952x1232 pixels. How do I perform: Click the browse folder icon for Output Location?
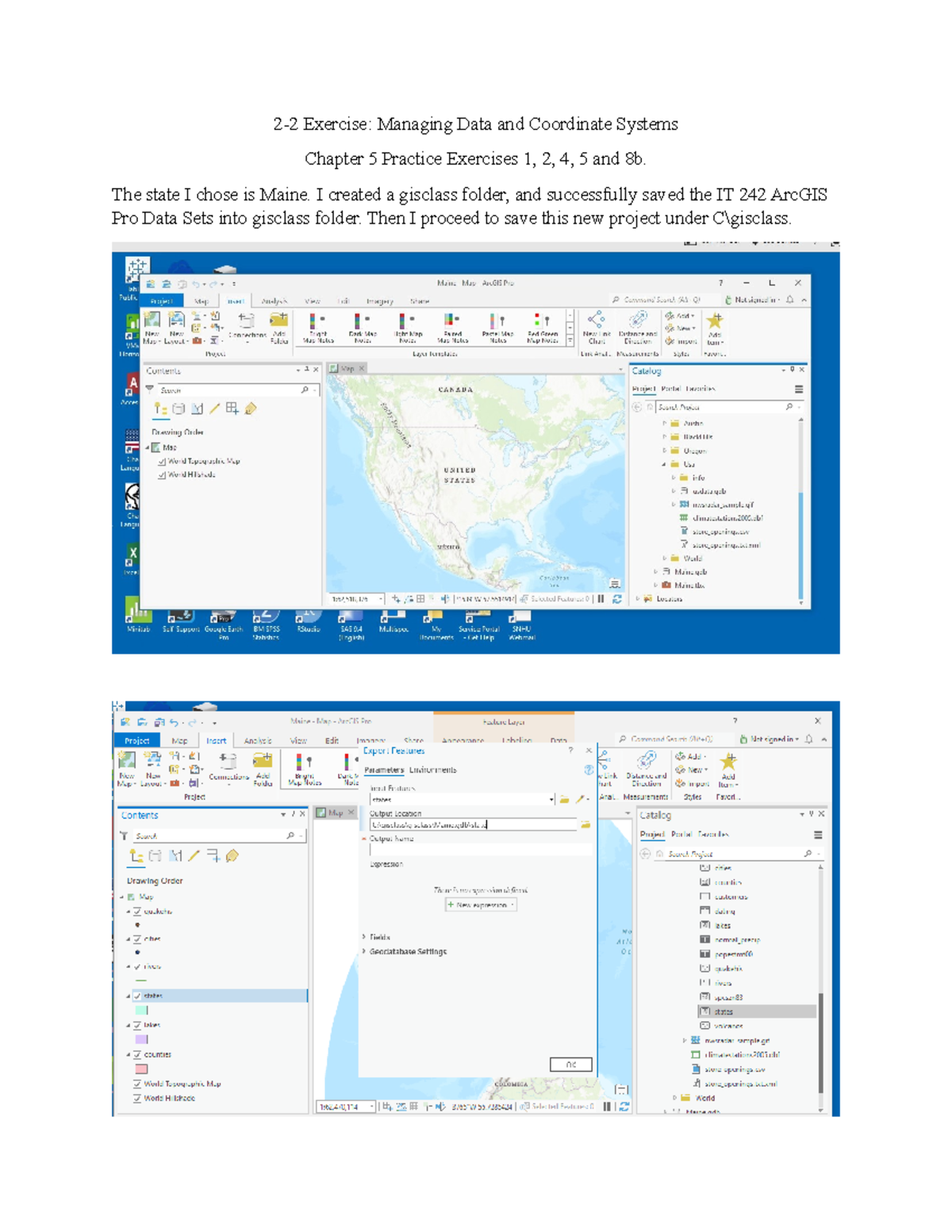click(585, 825)
